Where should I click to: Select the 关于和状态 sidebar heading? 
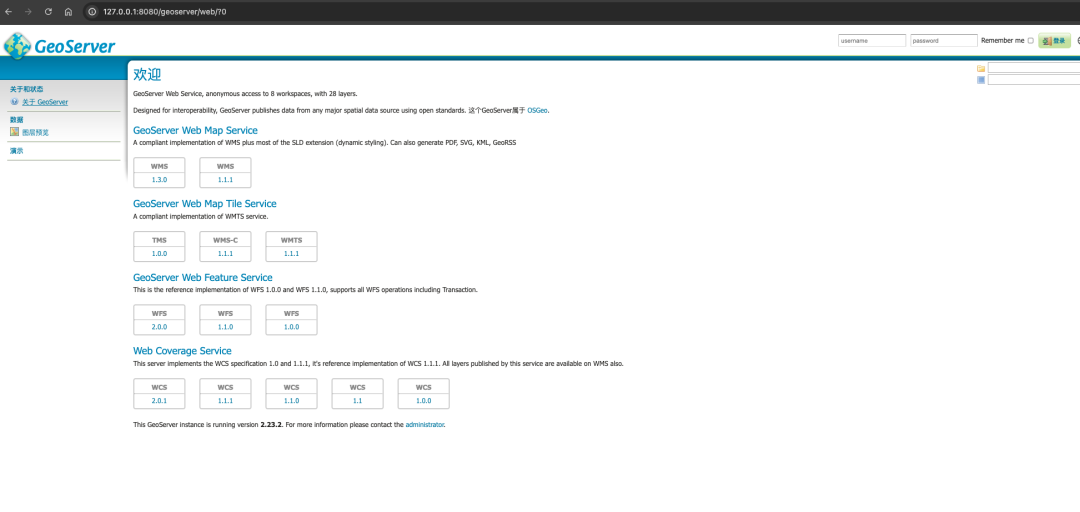coord(26,89)
